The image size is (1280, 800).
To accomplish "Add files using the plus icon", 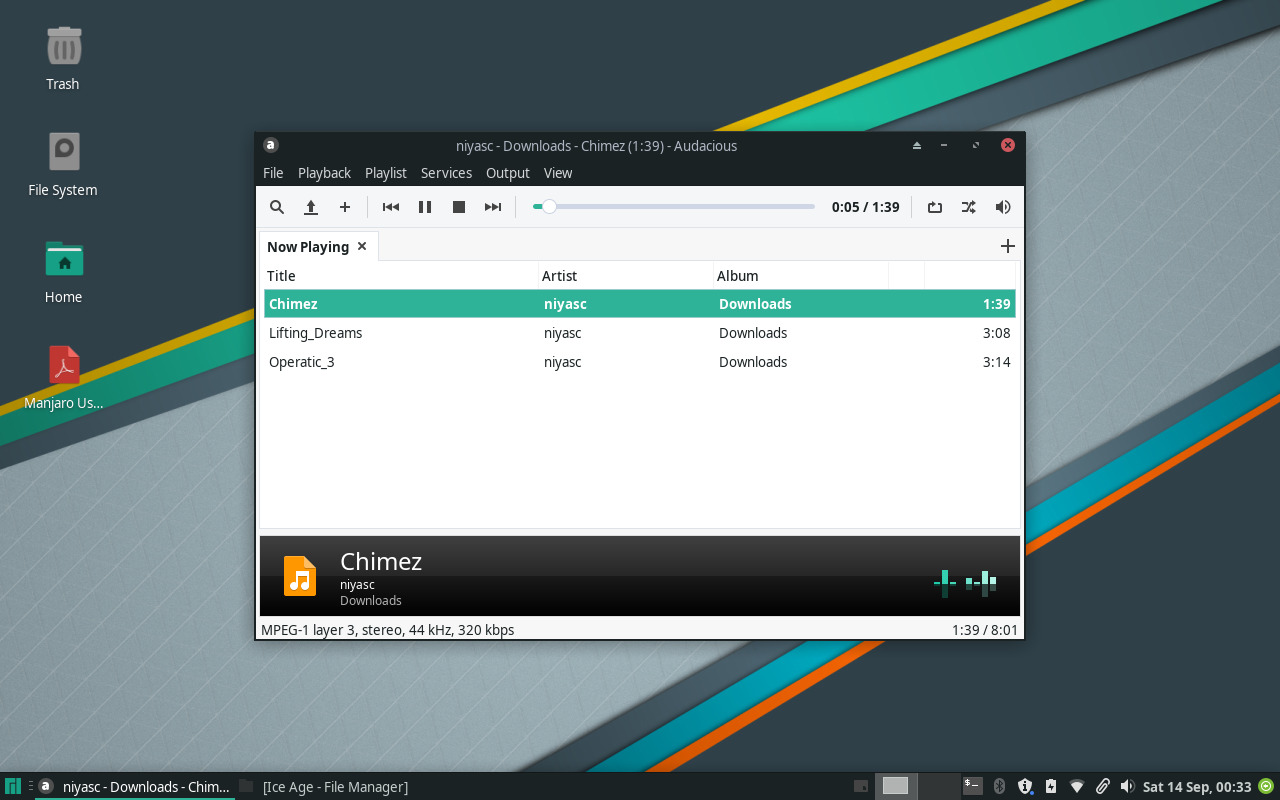I will coord(345,207).
